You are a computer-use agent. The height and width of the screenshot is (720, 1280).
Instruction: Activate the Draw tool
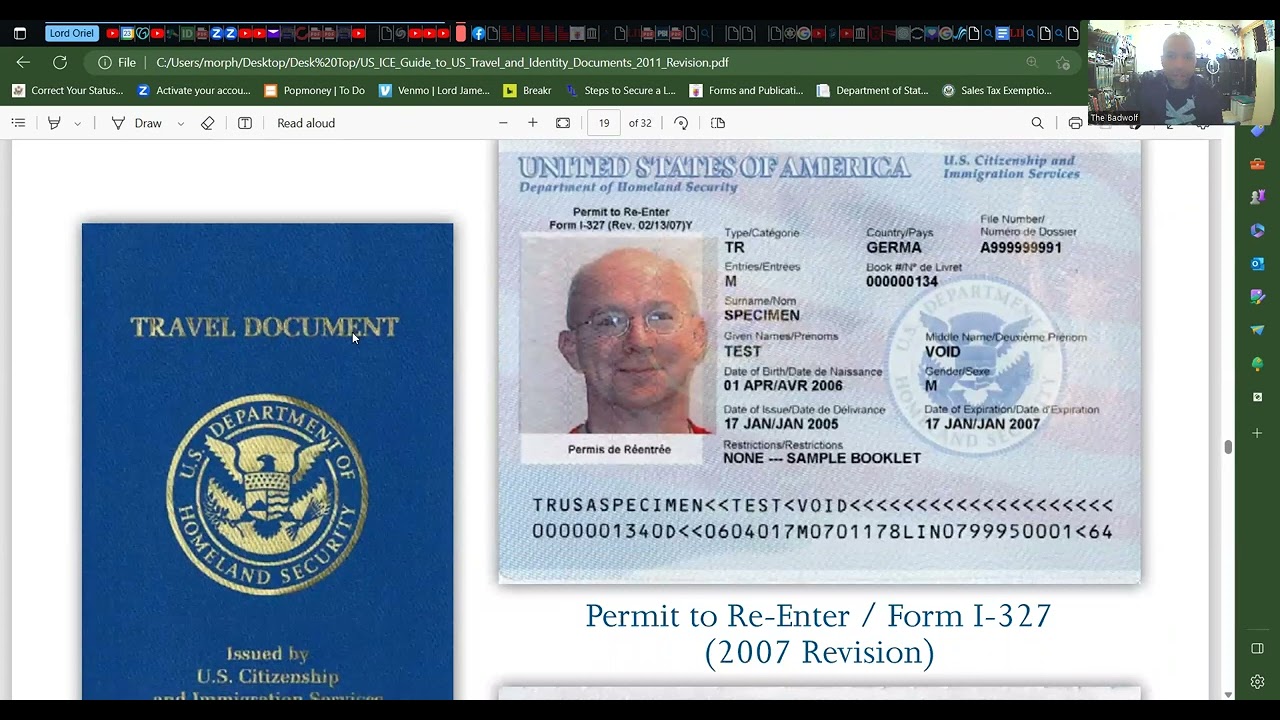tap(137, 123)
